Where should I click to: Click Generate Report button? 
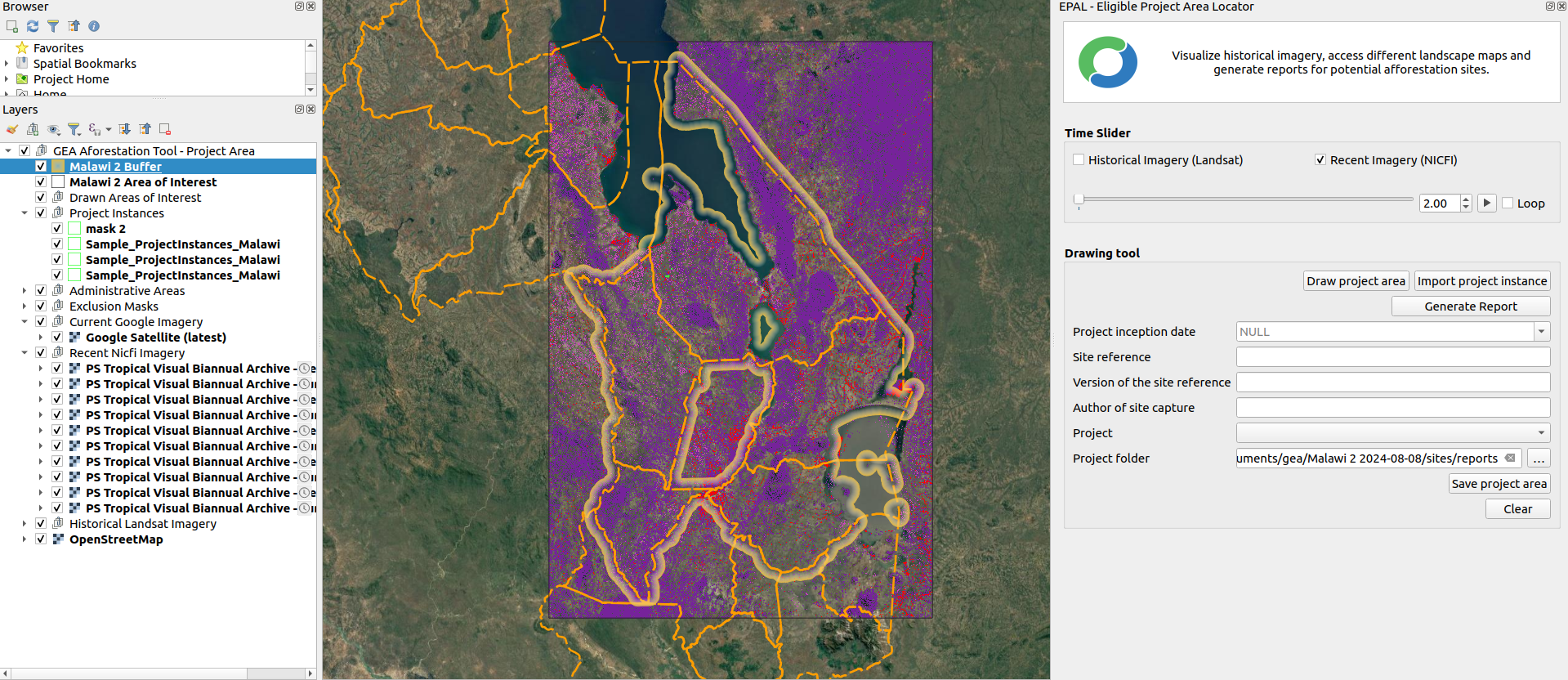pyautogui.click(x=1471, y=306)
